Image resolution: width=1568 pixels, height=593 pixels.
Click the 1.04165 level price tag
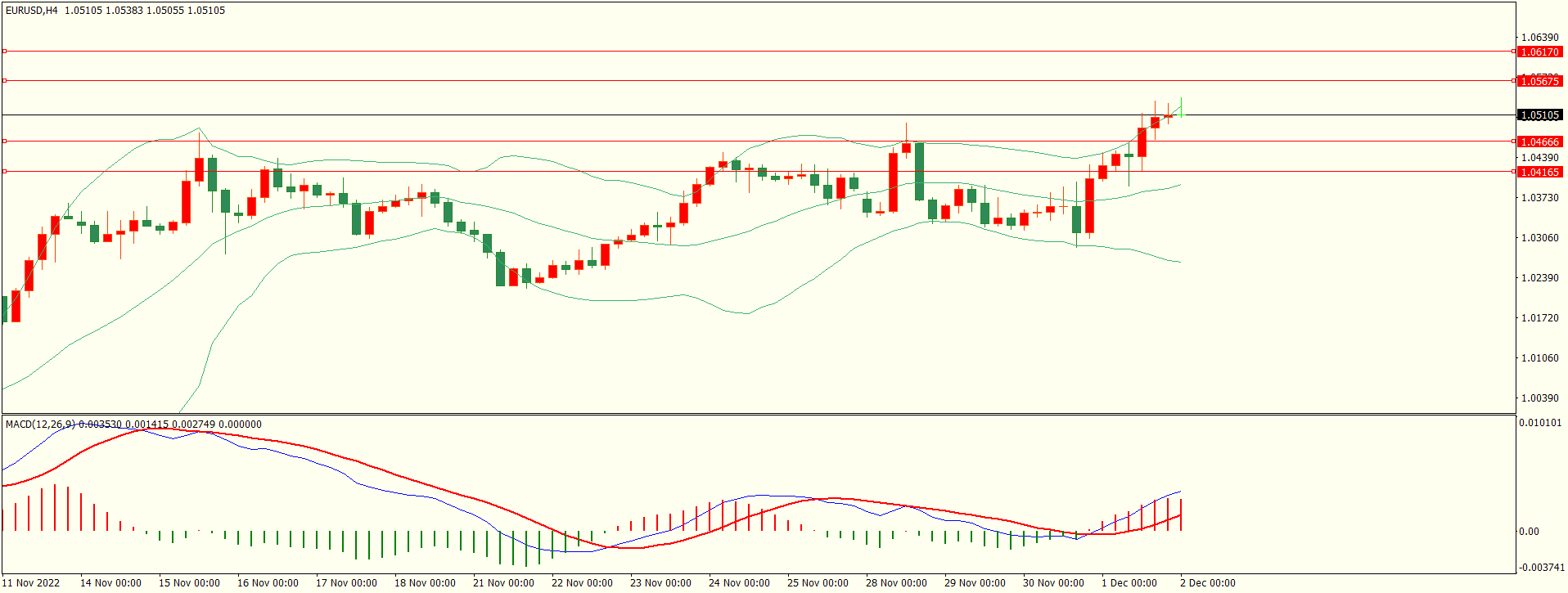point(1539,172)
